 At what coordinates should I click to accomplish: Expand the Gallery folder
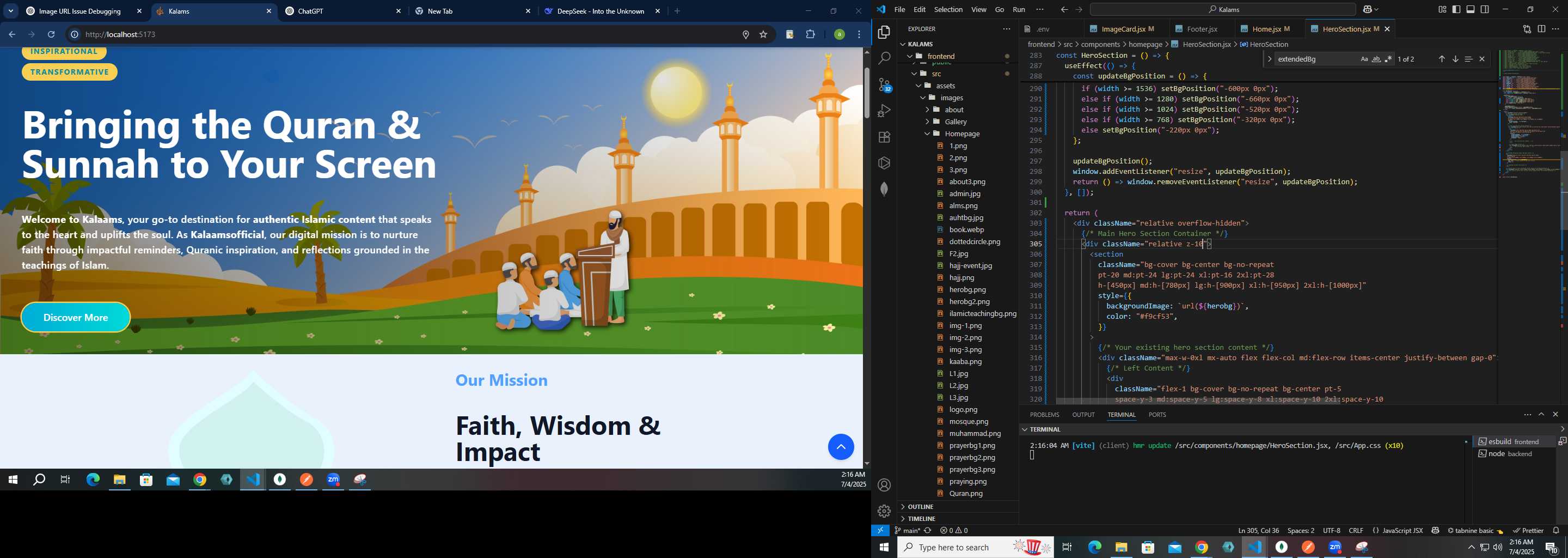click(958, 122)
